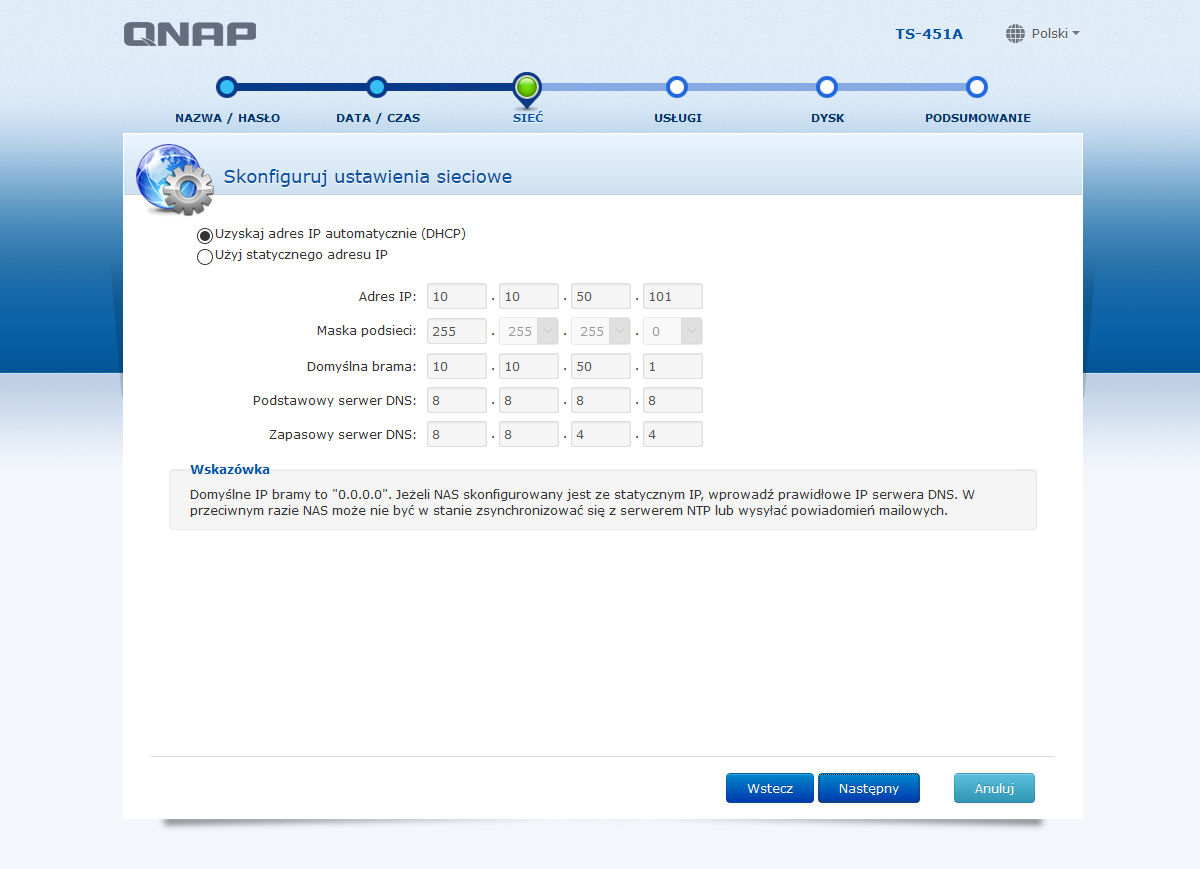Click the Wstecz button
The width and height of the screenshot is (1200, 869).
click(x=770, y=788)
